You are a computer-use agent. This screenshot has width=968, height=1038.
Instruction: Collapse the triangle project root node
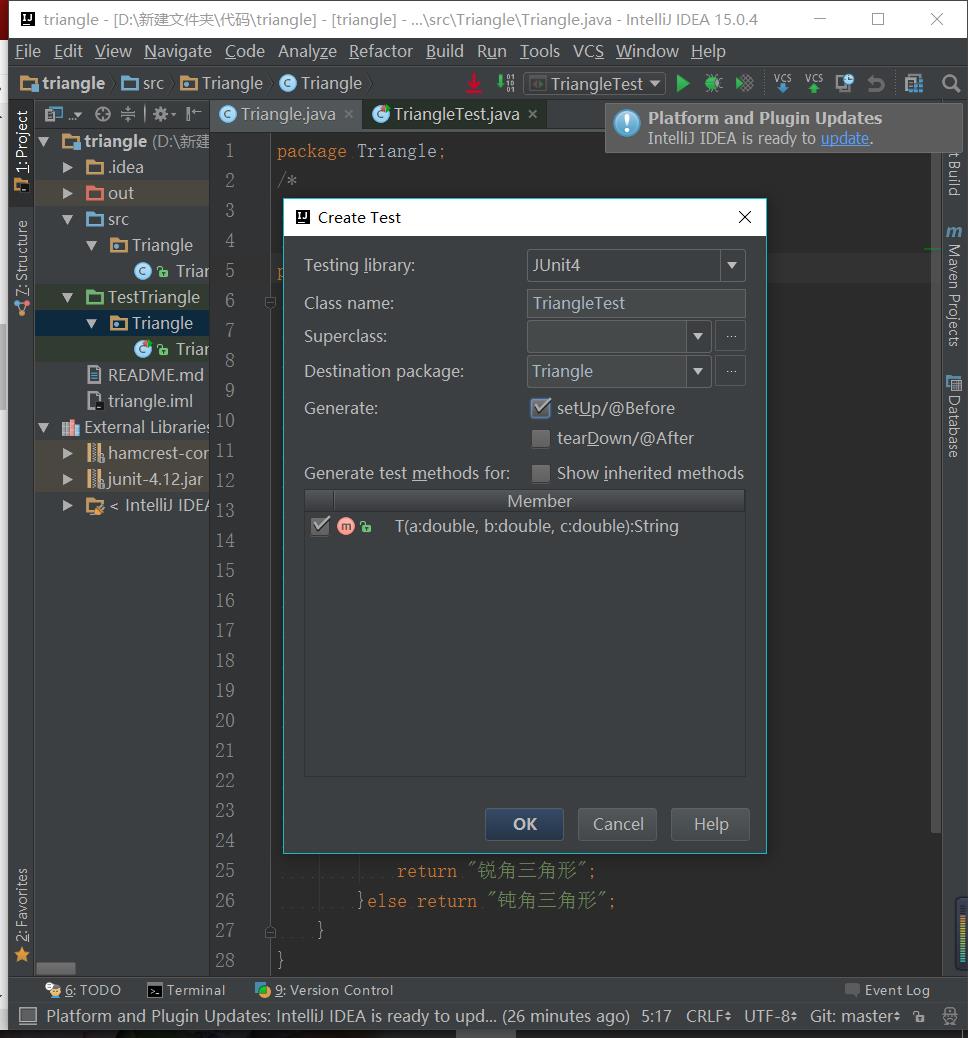click(x=44, y=141)
